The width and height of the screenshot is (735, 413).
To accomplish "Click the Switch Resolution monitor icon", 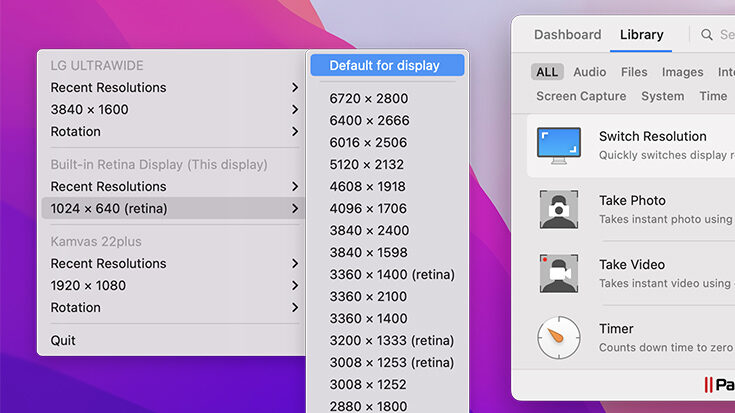I will [x=559, y=145].
